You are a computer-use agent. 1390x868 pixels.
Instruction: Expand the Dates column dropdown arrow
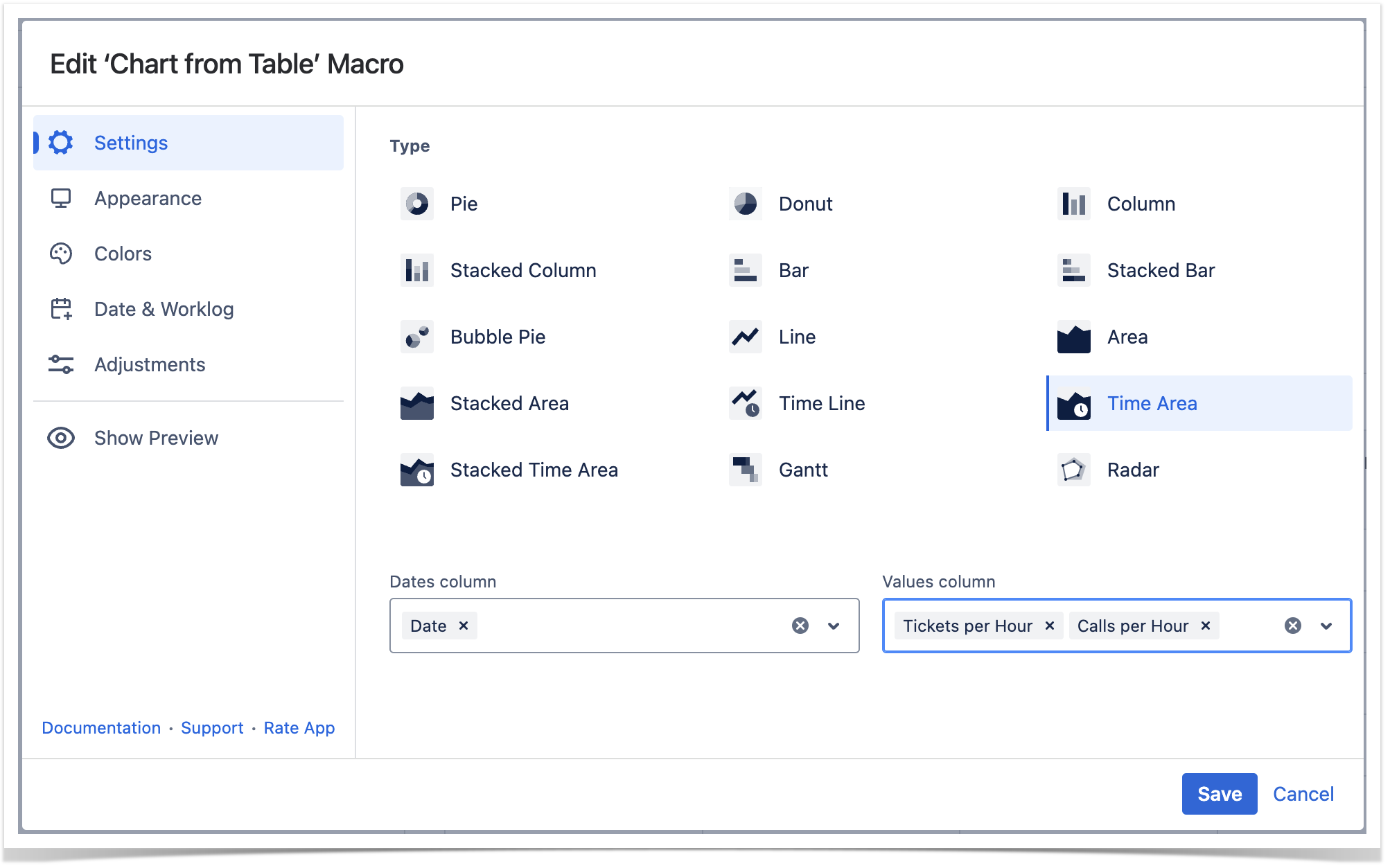tap(834, 626)
